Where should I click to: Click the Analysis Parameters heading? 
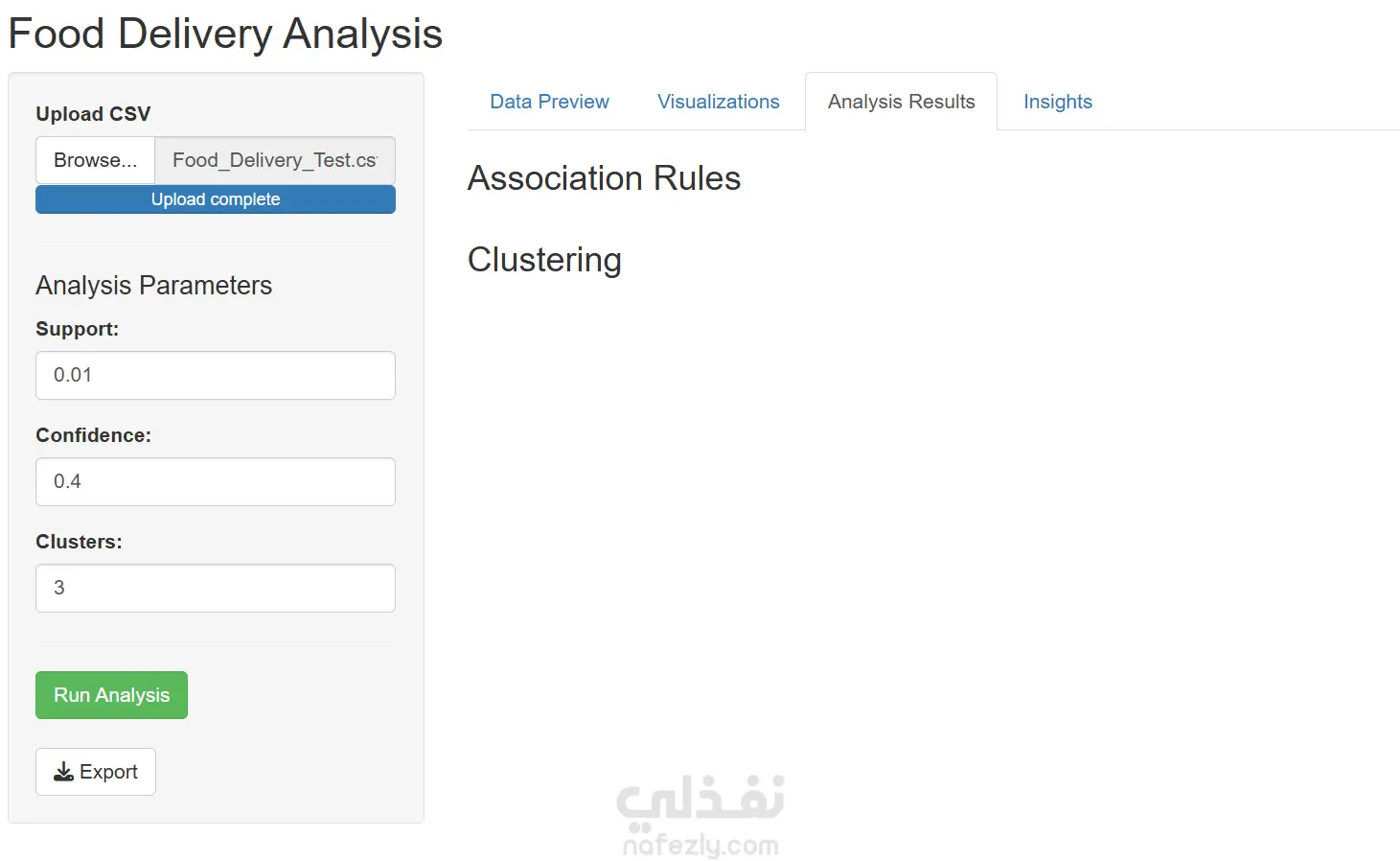[153, 286]
